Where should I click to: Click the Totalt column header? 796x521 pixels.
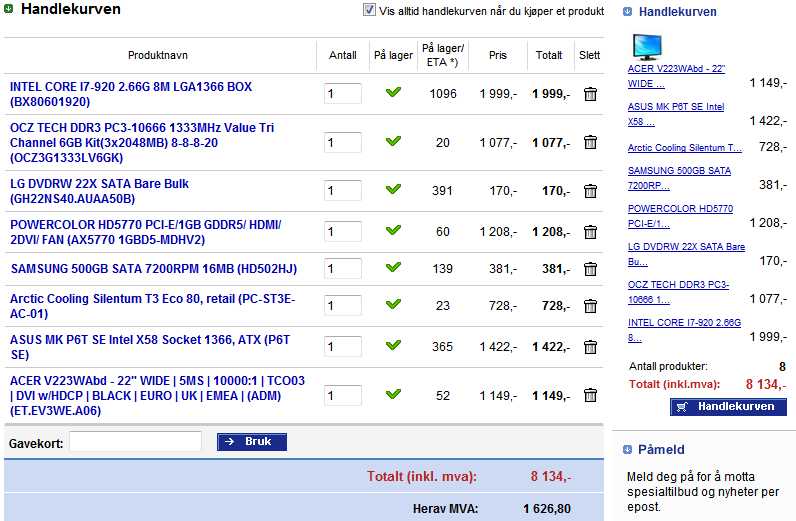(x=549, y=55)
